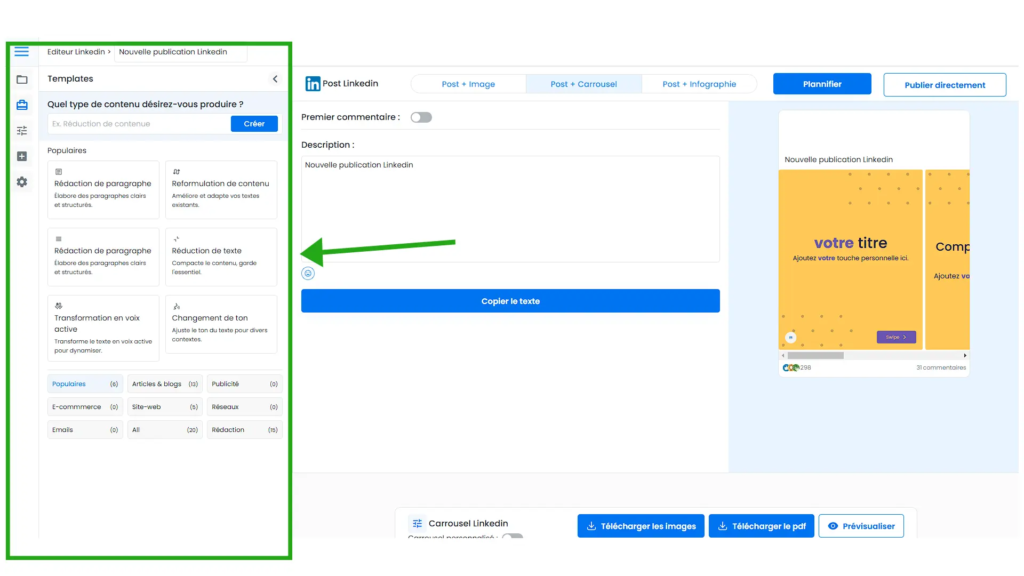Click the reaction emojis beside 298
The image size is (1024, 576).
pos(790,368)
